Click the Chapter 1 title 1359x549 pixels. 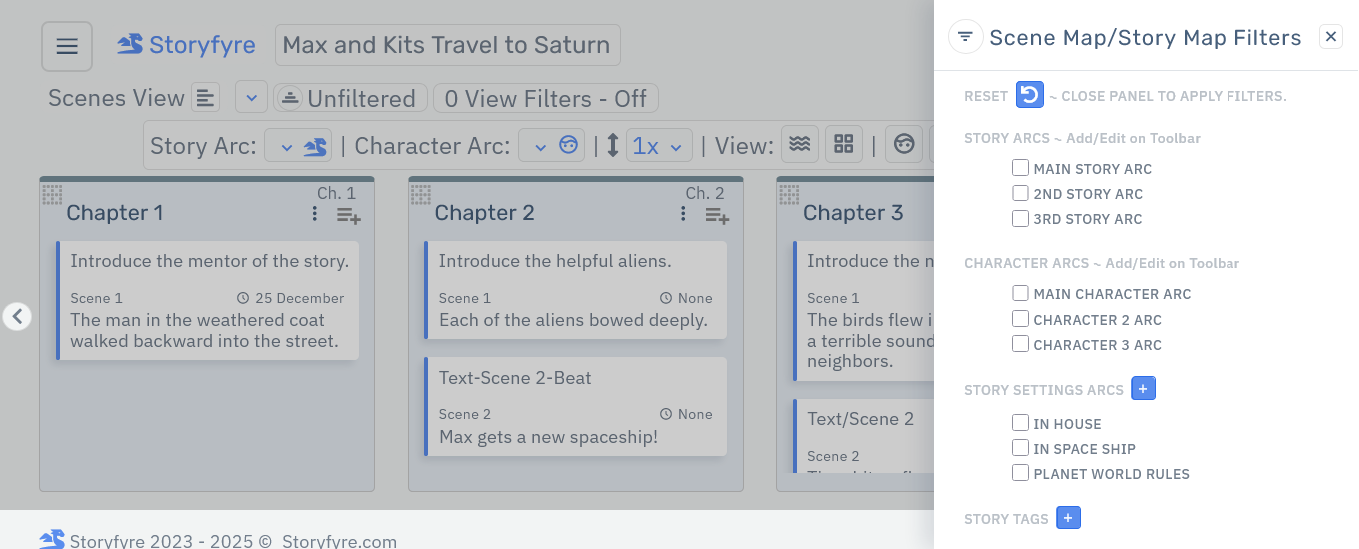point(115,213)
